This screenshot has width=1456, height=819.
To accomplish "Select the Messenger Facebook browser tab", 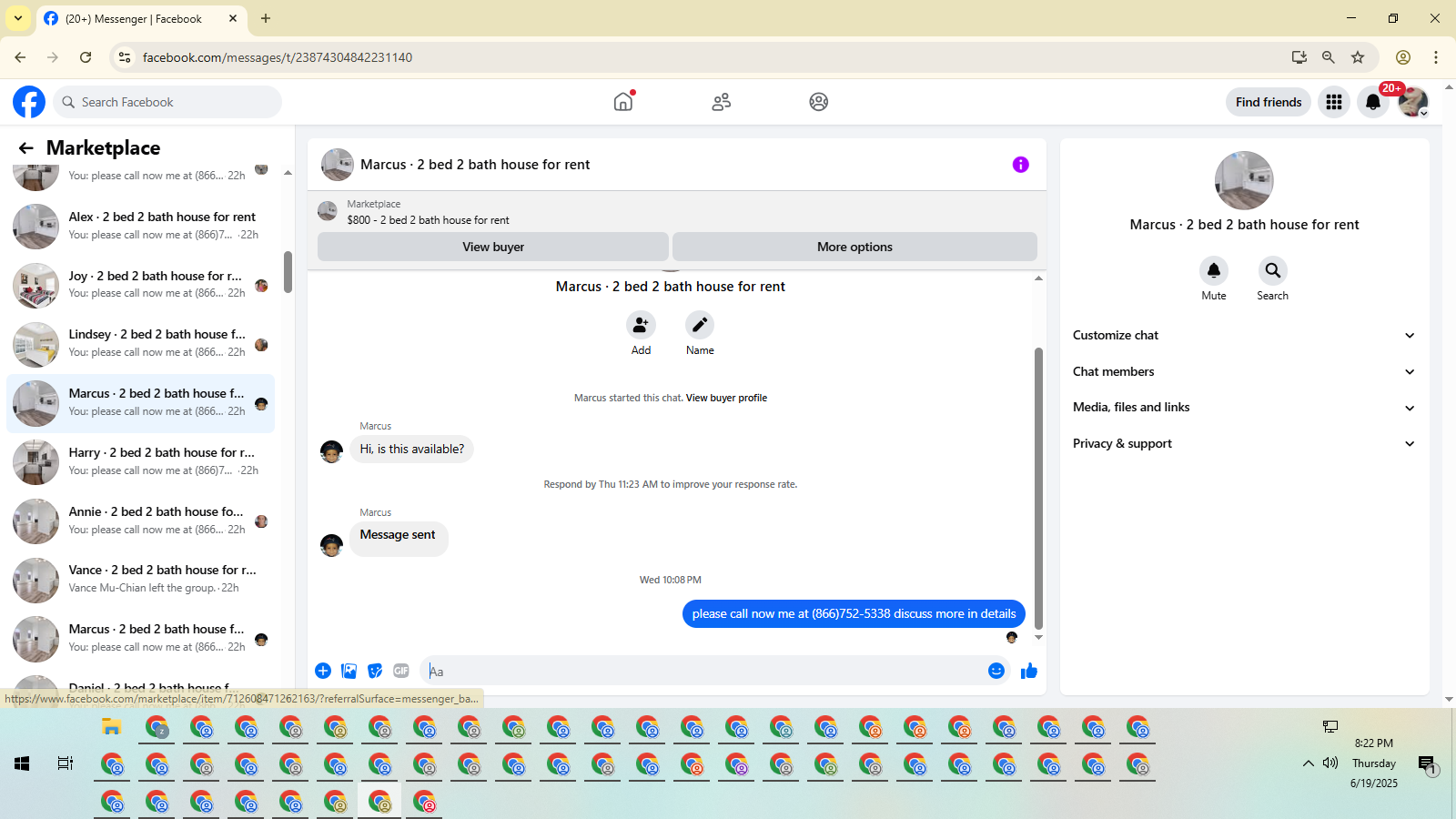I will [x=141, y=18].
